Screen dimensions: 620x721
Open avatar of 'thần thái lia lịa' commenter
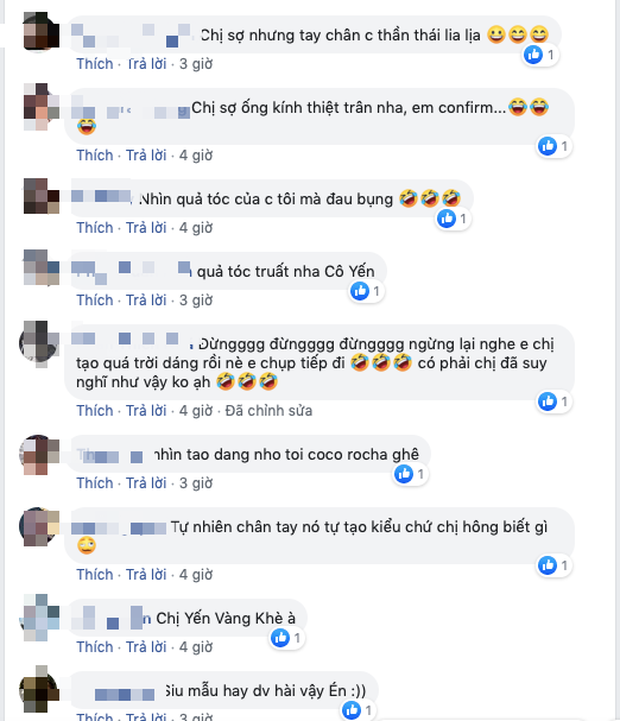coord(41,31)
